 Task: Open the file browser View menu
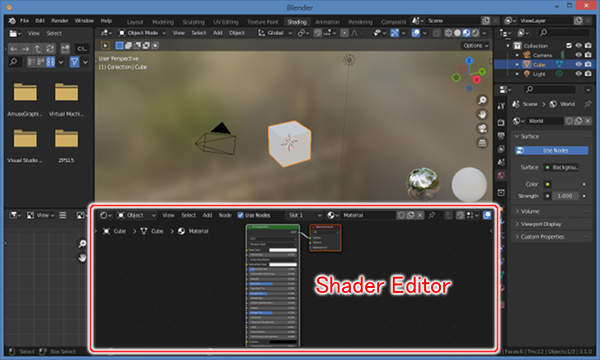click(x=34, y=33)
